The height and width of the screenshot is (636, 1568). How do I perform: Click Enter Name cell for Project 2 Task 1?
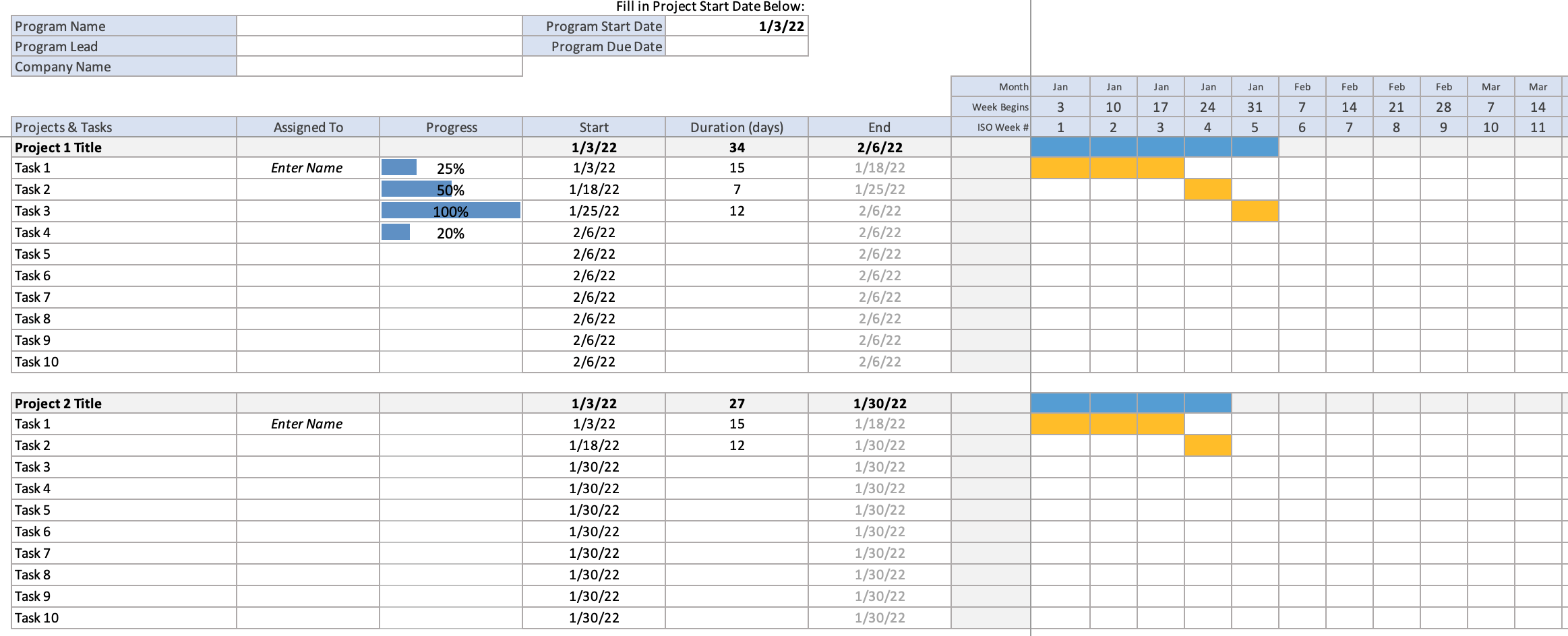pos(307,423)
